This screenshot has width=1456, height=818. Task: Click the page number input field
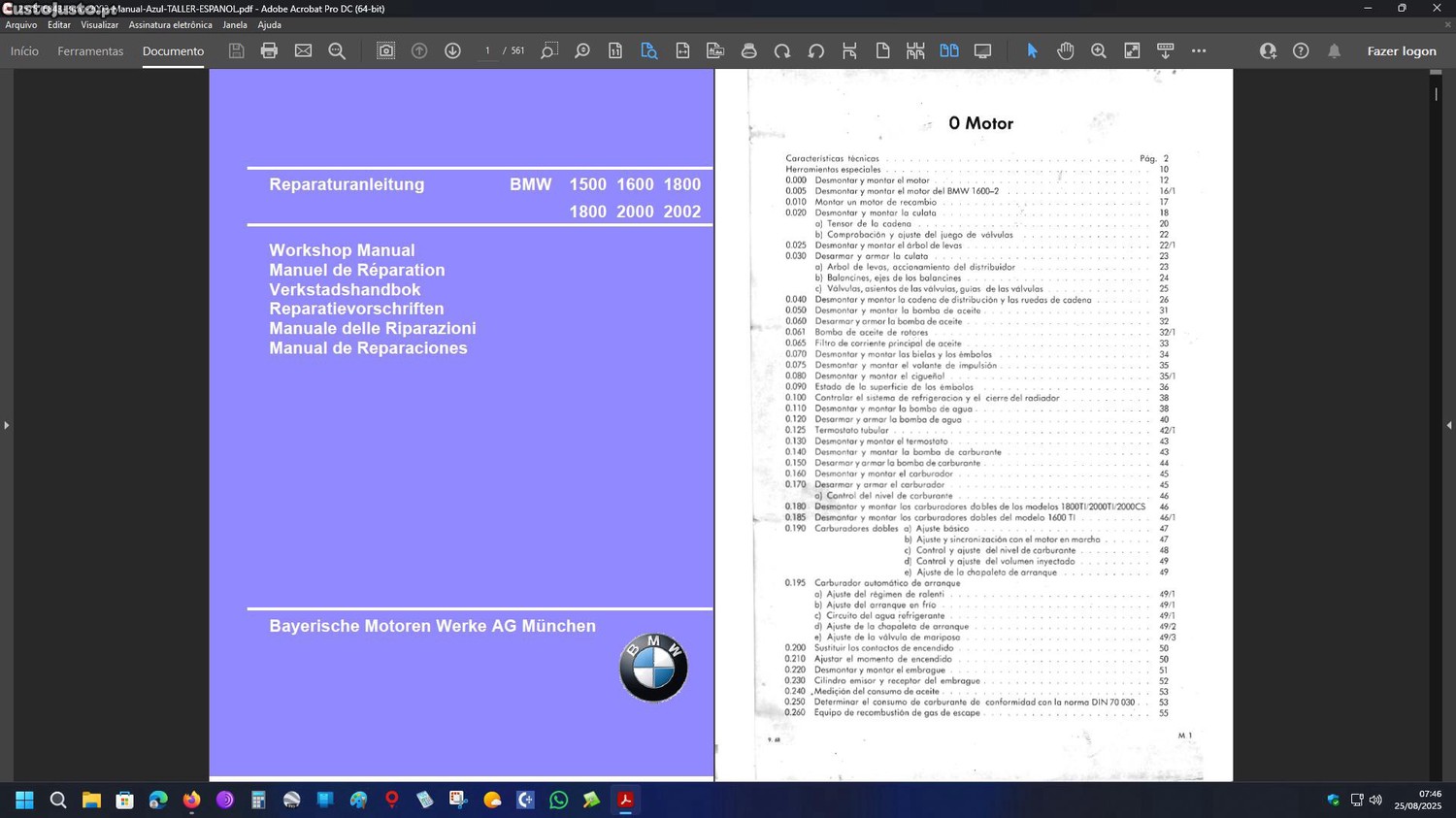tap(487, 50)
